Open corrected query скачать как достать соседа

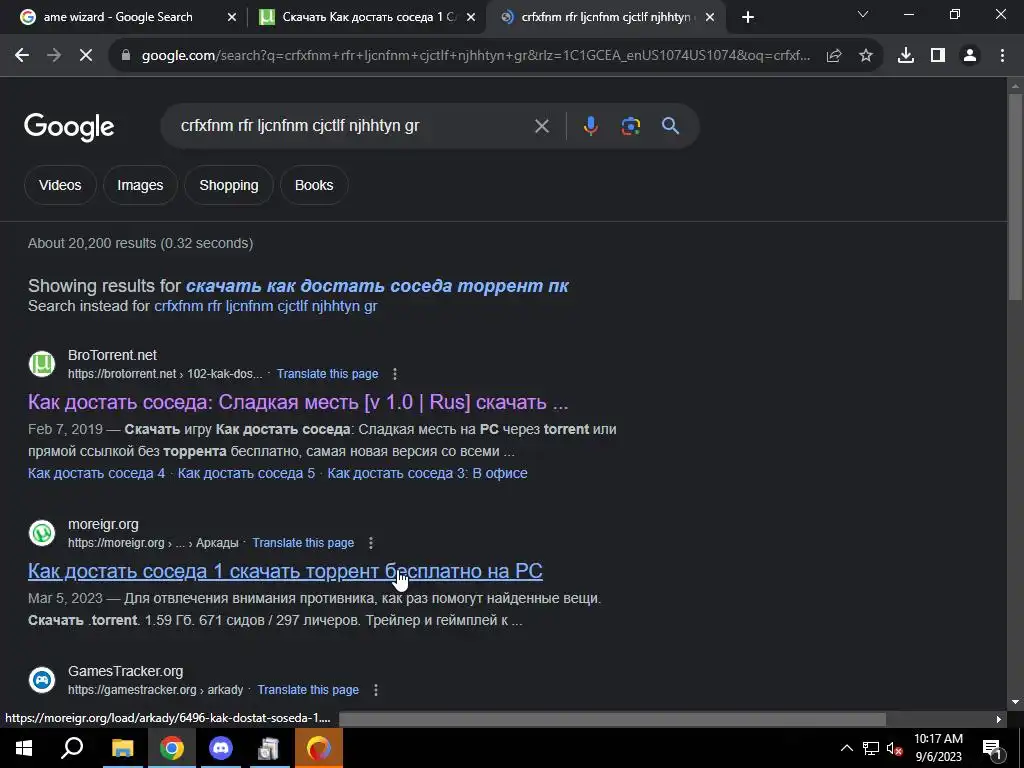coord(377,286)
